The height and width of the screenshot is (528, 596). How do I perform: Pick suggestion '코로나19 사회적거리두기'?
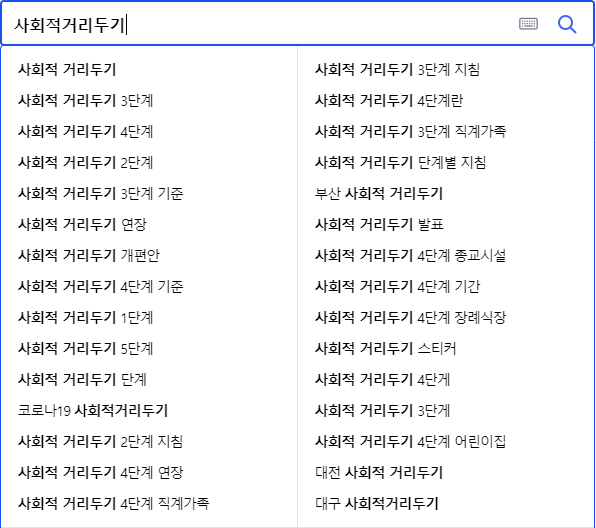point(93,411)
